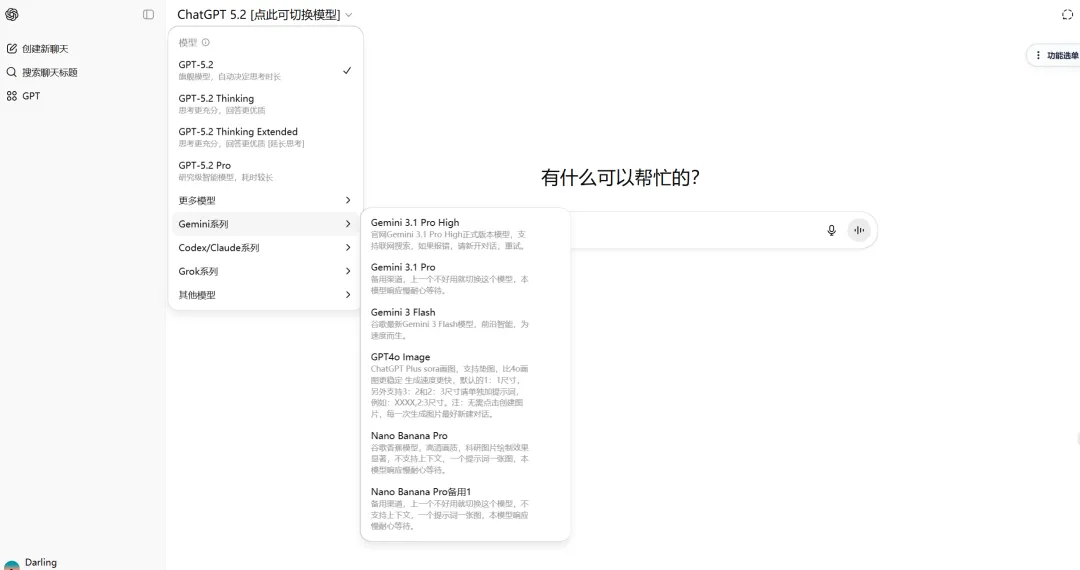This screenshot has height=570, width=1080.
Task: Click the ChatGPT logo in the sidebar
Action: (12, 14)
